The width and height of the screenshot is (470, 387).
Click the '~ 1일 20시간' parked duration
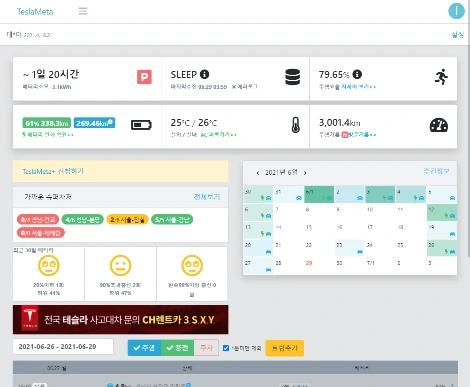[51, 74]
